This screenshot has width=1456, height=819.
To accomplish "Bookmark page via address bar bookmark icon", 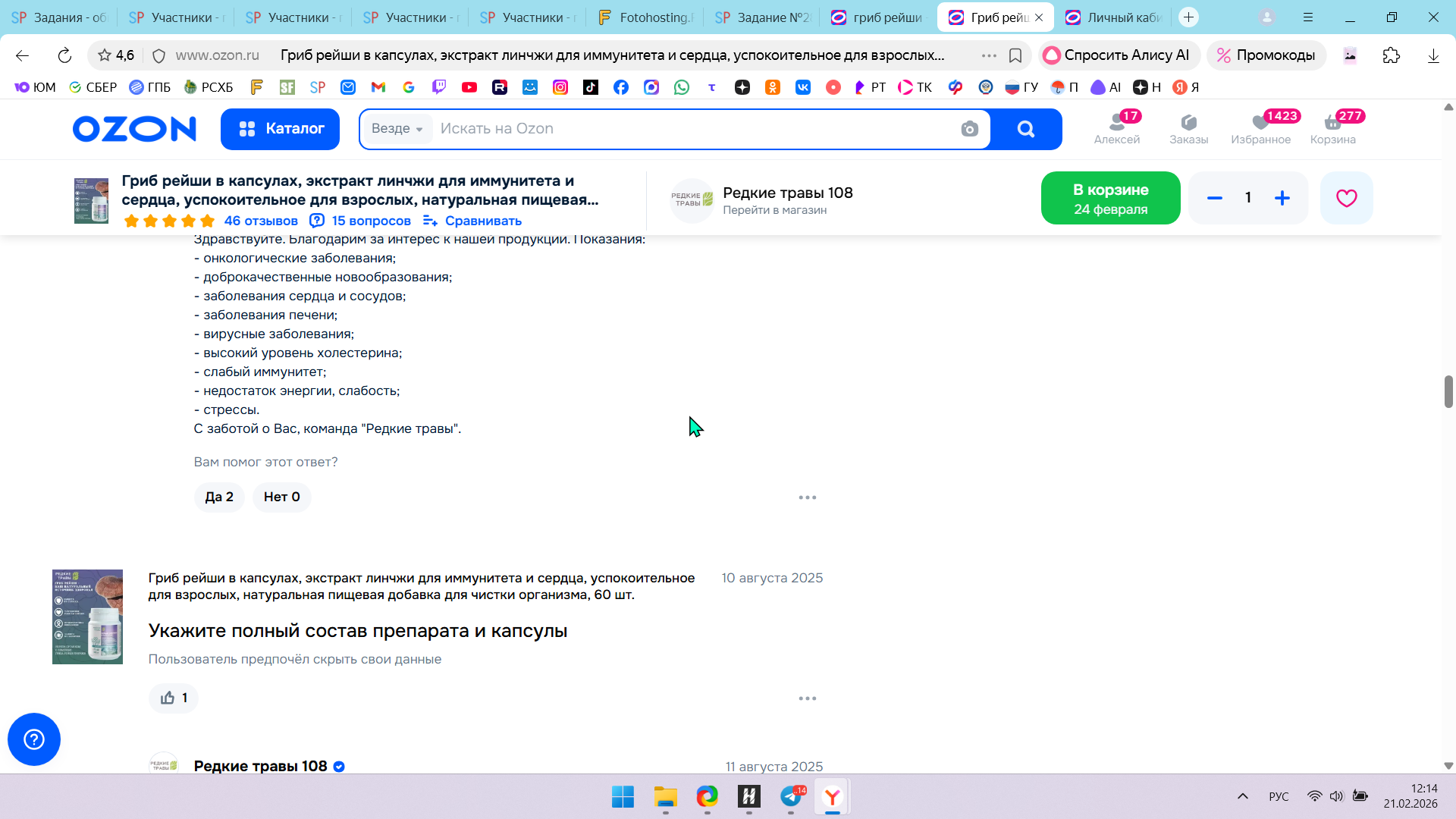I will pos(1015,55).
